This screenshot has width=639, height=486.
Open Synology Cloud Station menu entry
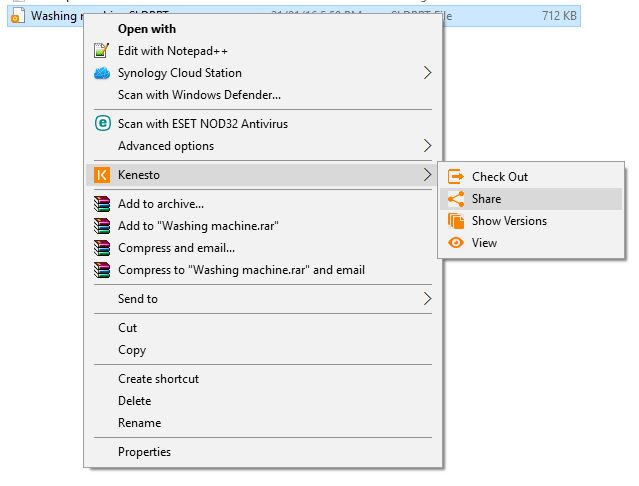click(x=263, y=73)
